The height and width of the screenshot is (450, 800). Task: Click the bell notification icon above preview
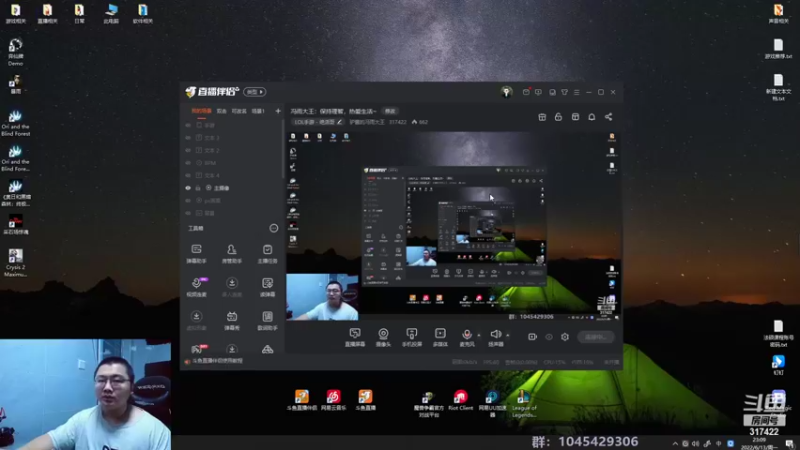tap(592, 117)
